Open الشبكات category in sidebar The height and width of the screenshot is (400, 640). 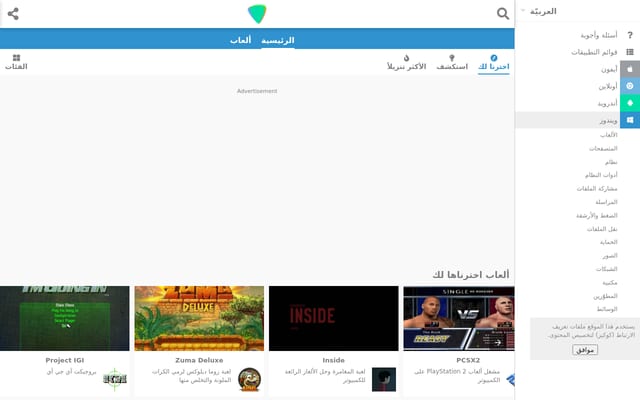pyautogui.click(x=607, y=269)
